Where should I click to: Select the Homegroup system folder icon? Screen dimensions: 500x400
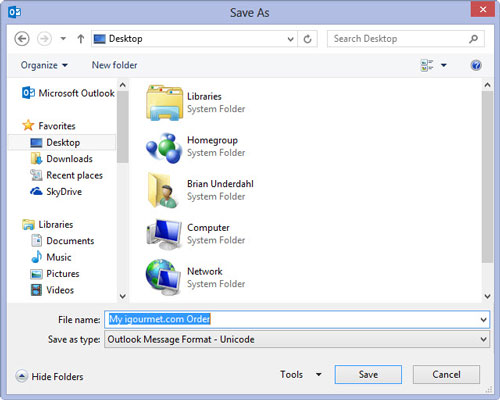[164, 147]
